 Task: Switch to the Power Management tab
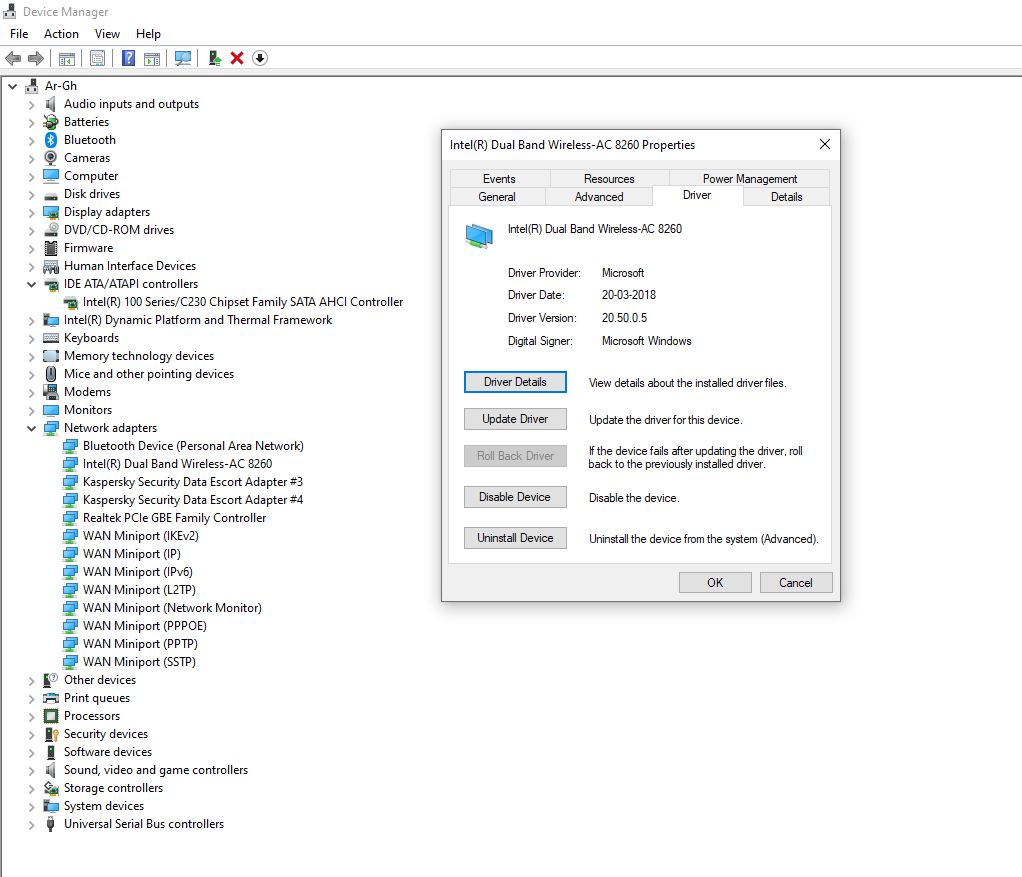[750, 179]
